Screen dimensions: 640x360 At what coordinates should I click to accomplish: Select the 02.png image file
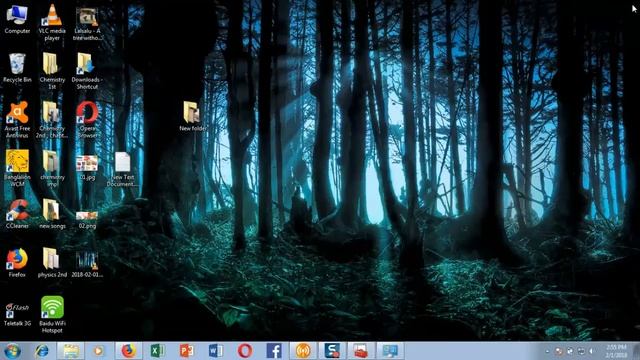[x=87, y=220]
